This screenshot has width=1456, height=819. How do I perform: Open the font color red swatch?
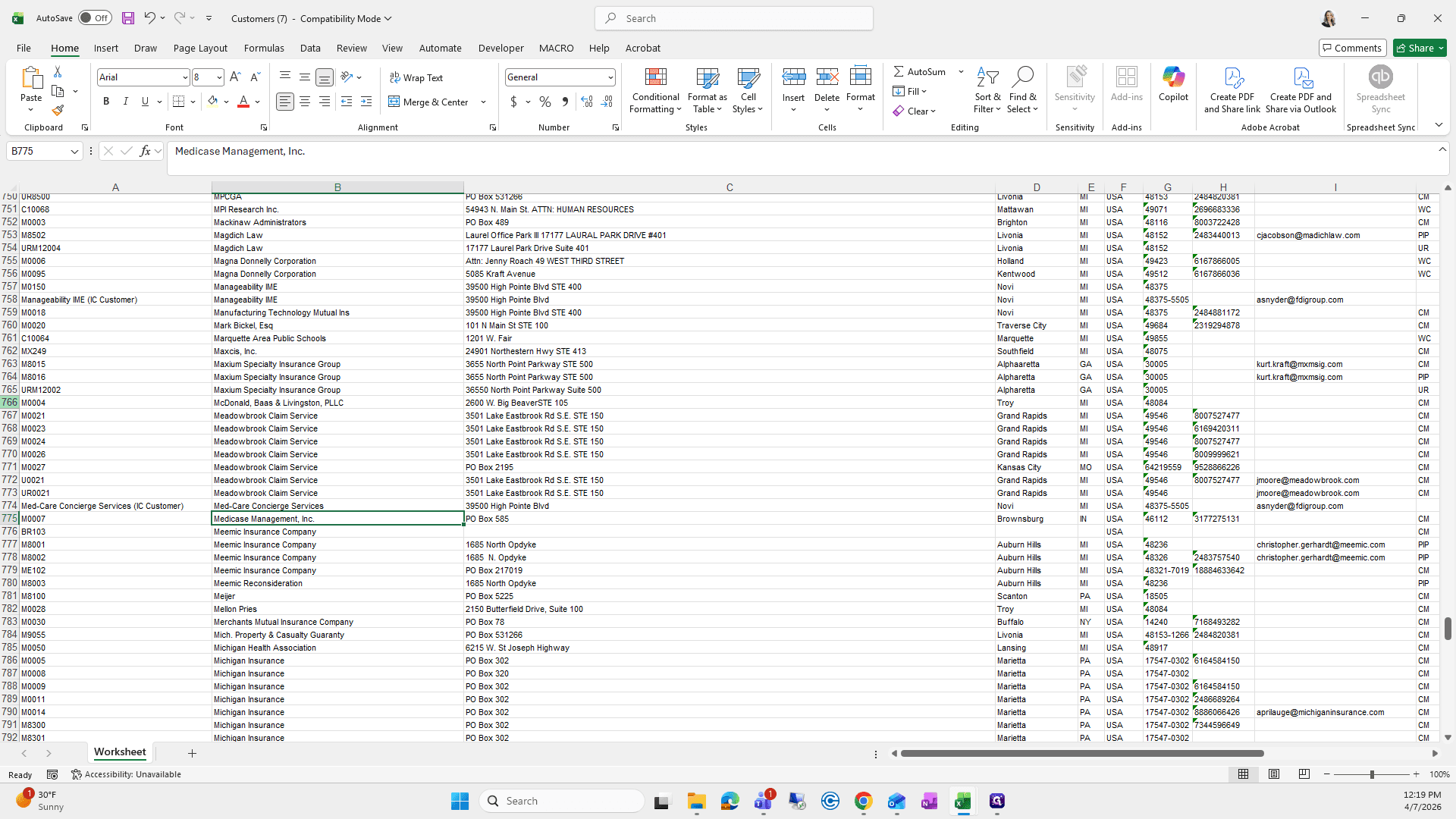[243, 102]
